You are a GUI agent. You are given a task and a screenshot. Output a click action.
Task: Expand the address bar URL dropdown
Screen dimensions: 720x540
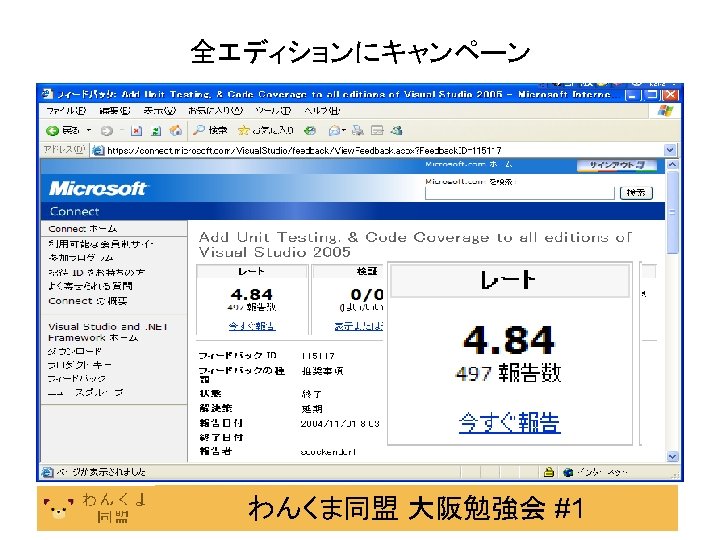(x=670, y=150)
